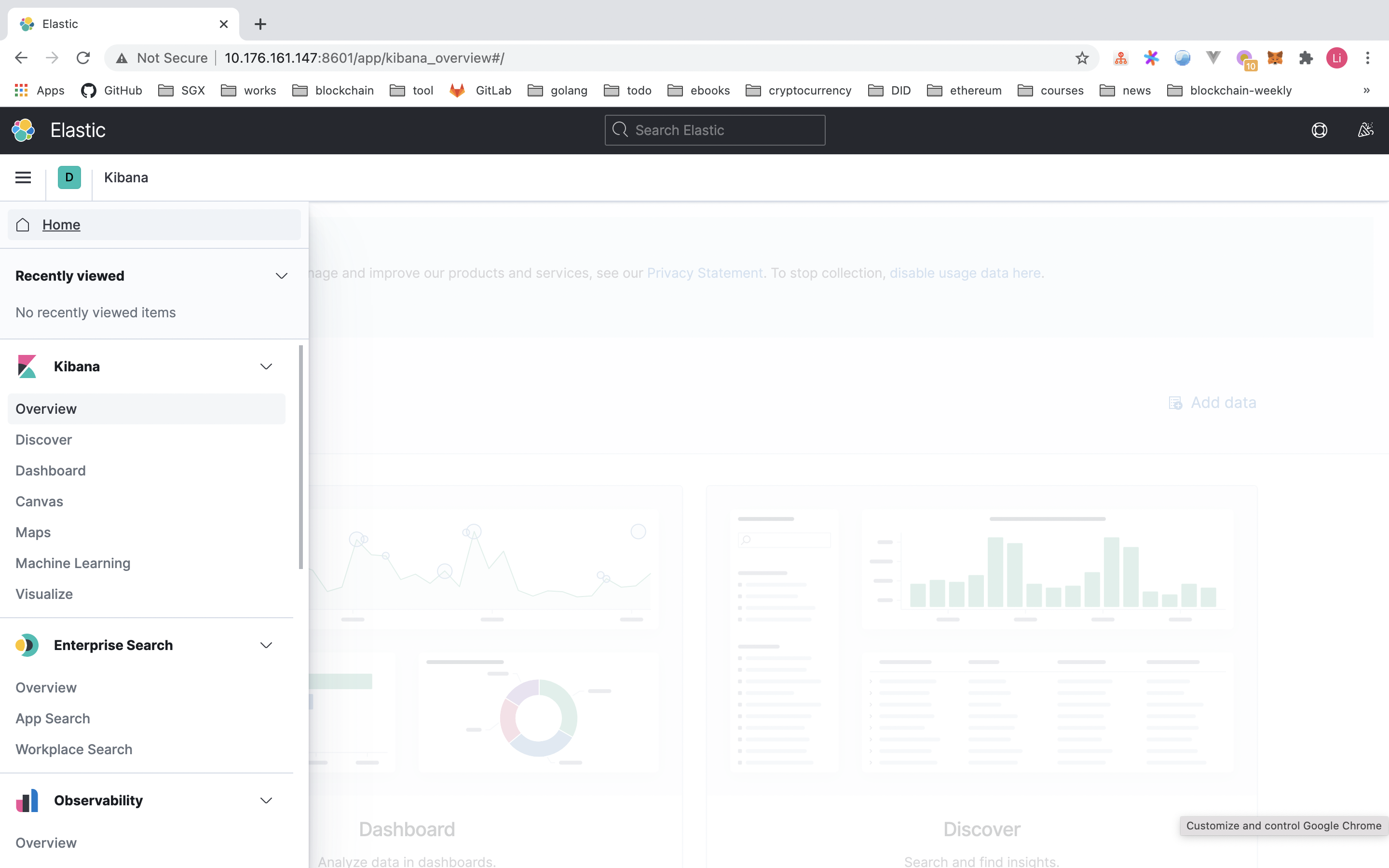Toggle the left sidebar navigation panel
The width and height of the screenshot is (1389, 868).
23,177
